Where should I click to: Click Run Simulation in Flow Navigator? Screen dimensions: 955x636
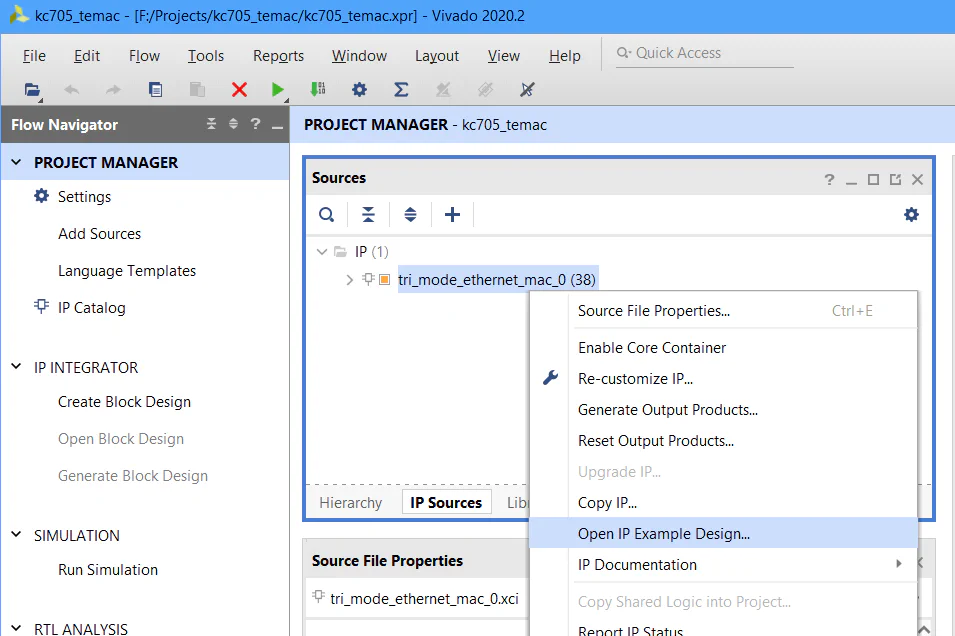pos(108,570)
